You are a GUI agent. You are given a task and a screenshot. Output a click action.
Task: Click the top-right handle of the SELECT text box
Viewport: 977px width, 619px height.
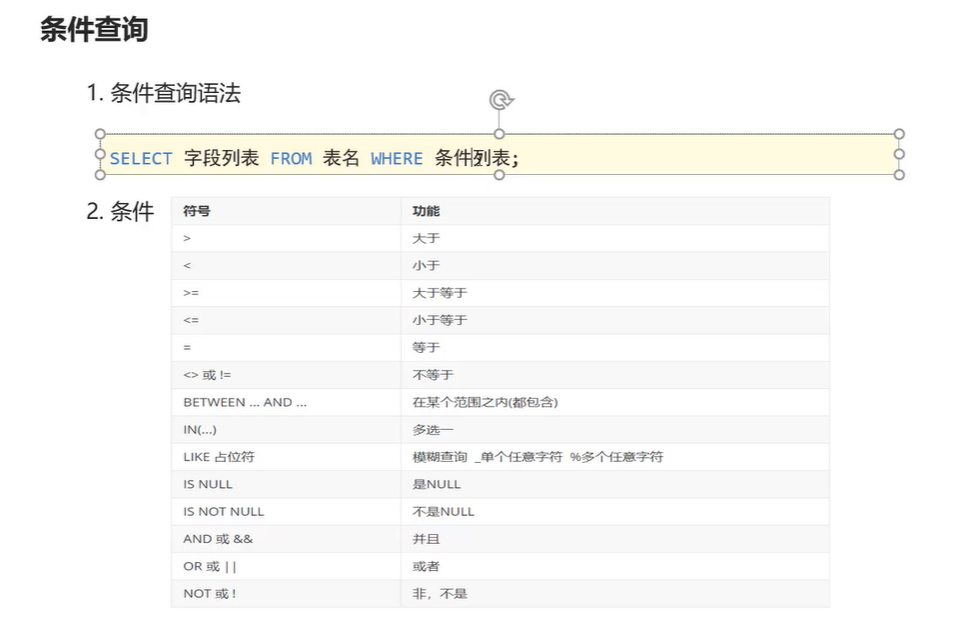898,134
